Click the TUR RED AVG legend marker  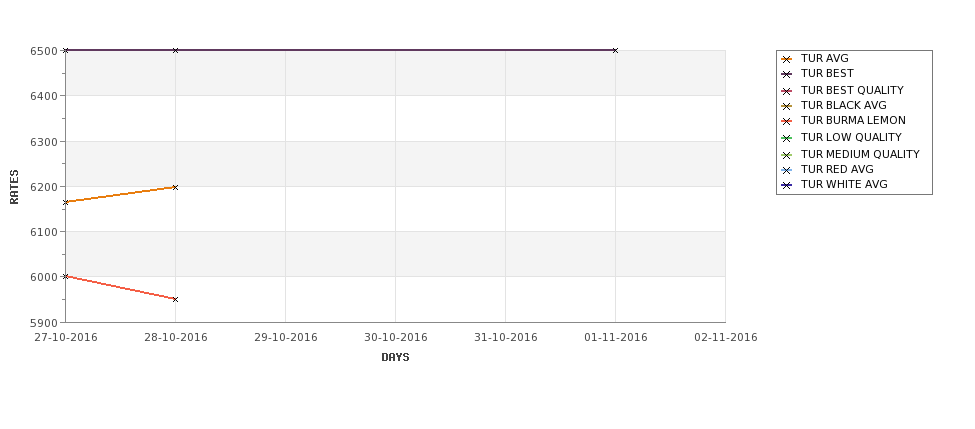tap(787, 170)
